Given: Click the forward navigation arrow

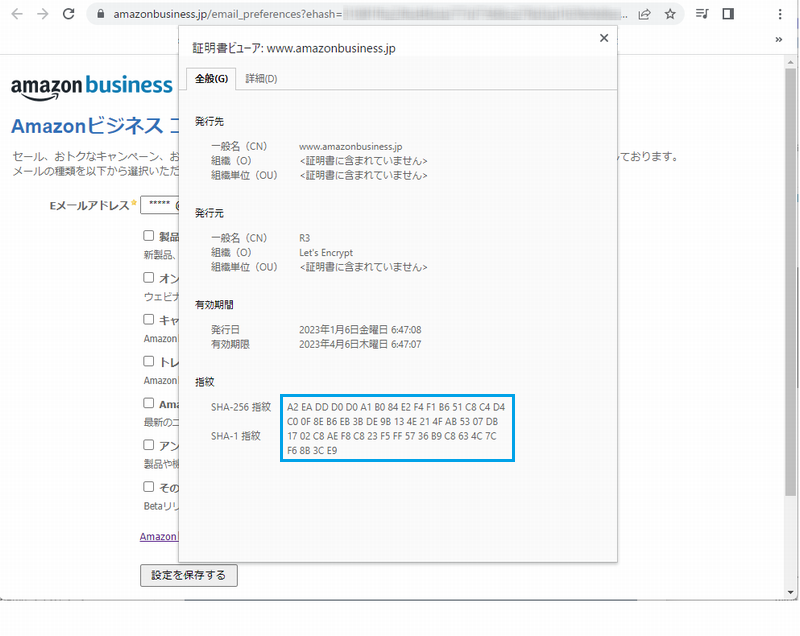Looking at the screenshot, I should pos(42,14).
